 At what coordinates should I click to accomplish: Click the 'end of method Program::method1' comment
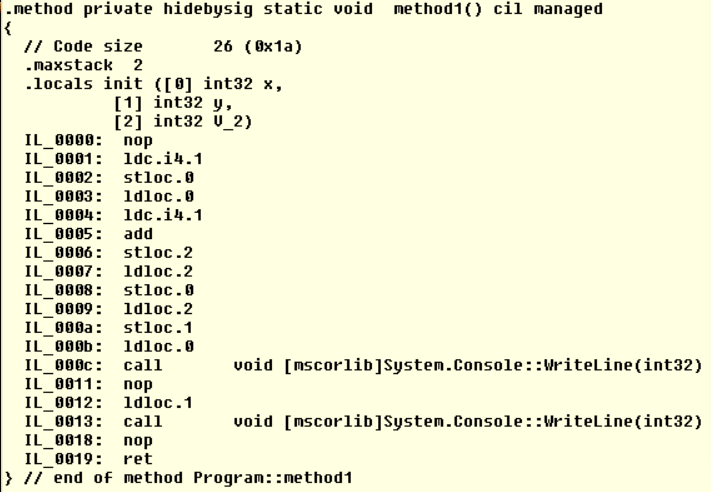[x=190, y=478]
